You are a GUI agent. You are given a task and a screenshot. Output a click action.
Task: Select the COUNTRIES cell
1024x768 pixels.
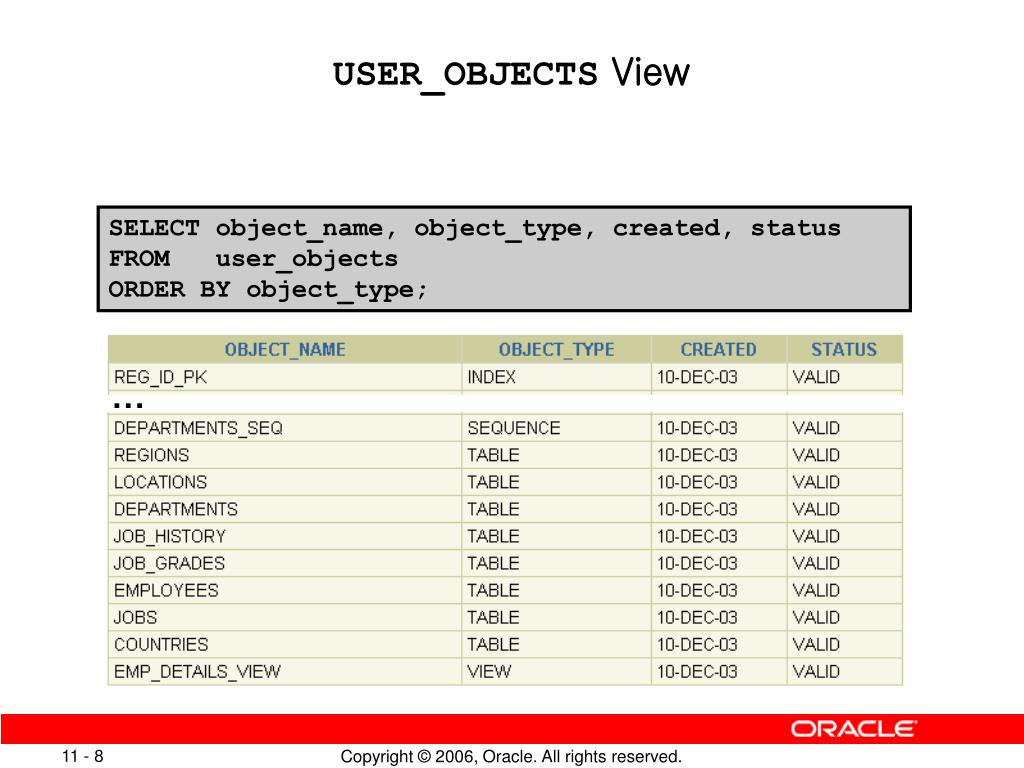click(285, 645)
